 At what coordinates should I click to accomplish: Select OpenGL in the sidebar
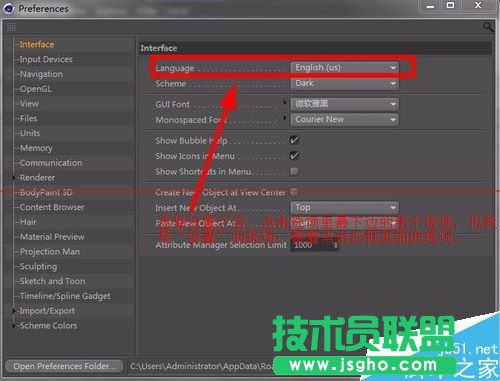click(x=36, y=89)
